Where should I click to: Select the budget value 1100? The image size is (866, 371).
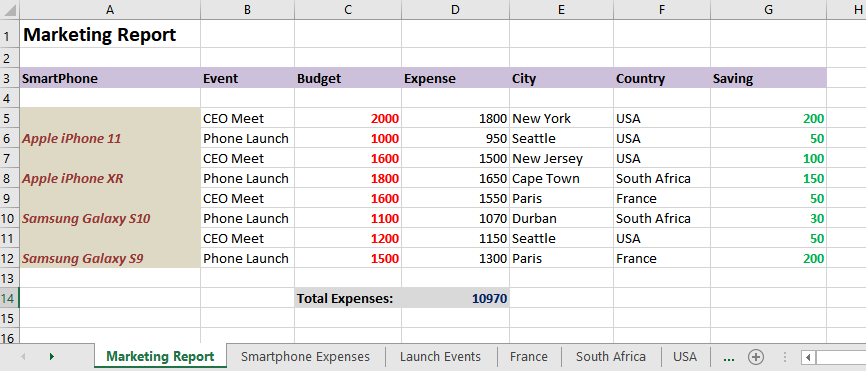348,218
